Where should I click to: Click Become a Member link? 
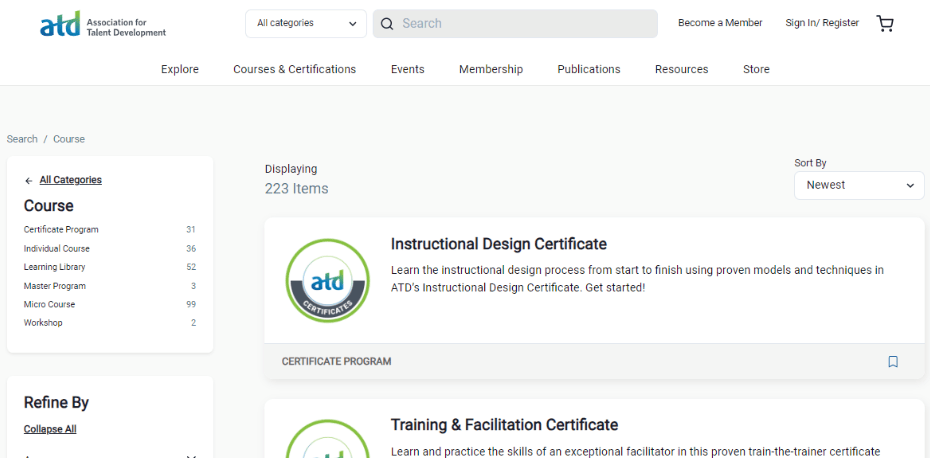720,23
